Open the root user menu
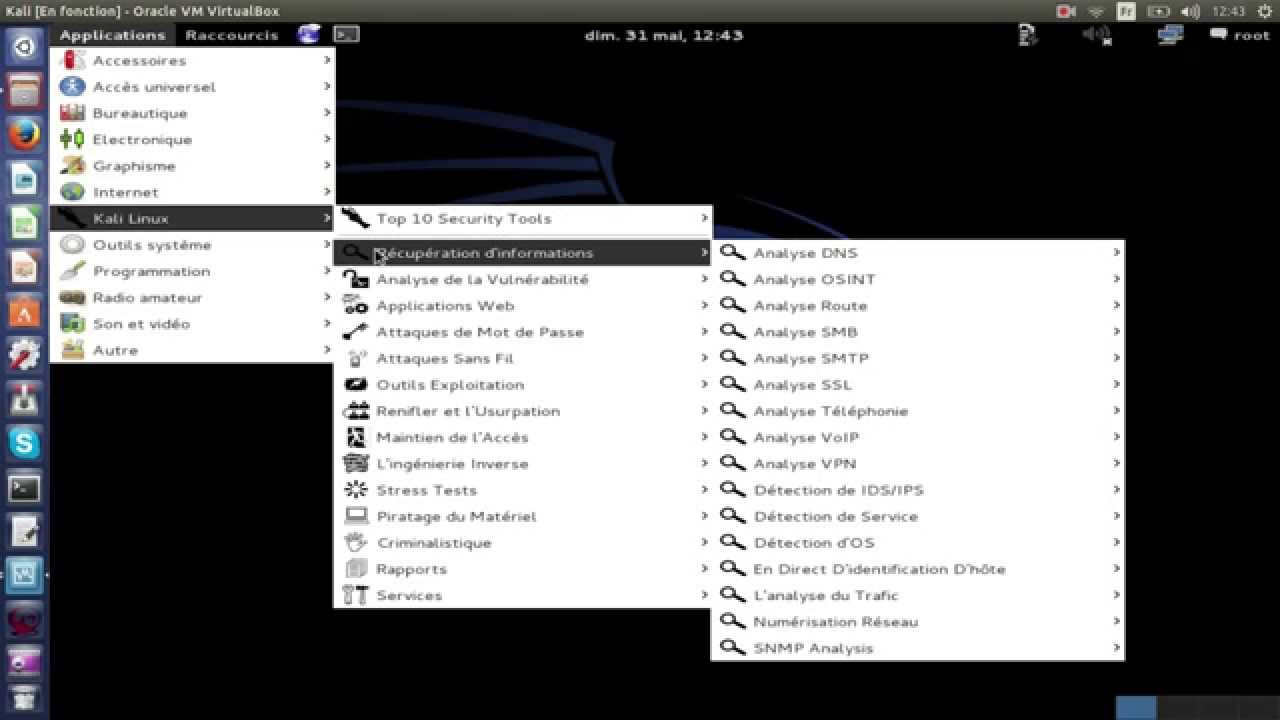 1239,35
